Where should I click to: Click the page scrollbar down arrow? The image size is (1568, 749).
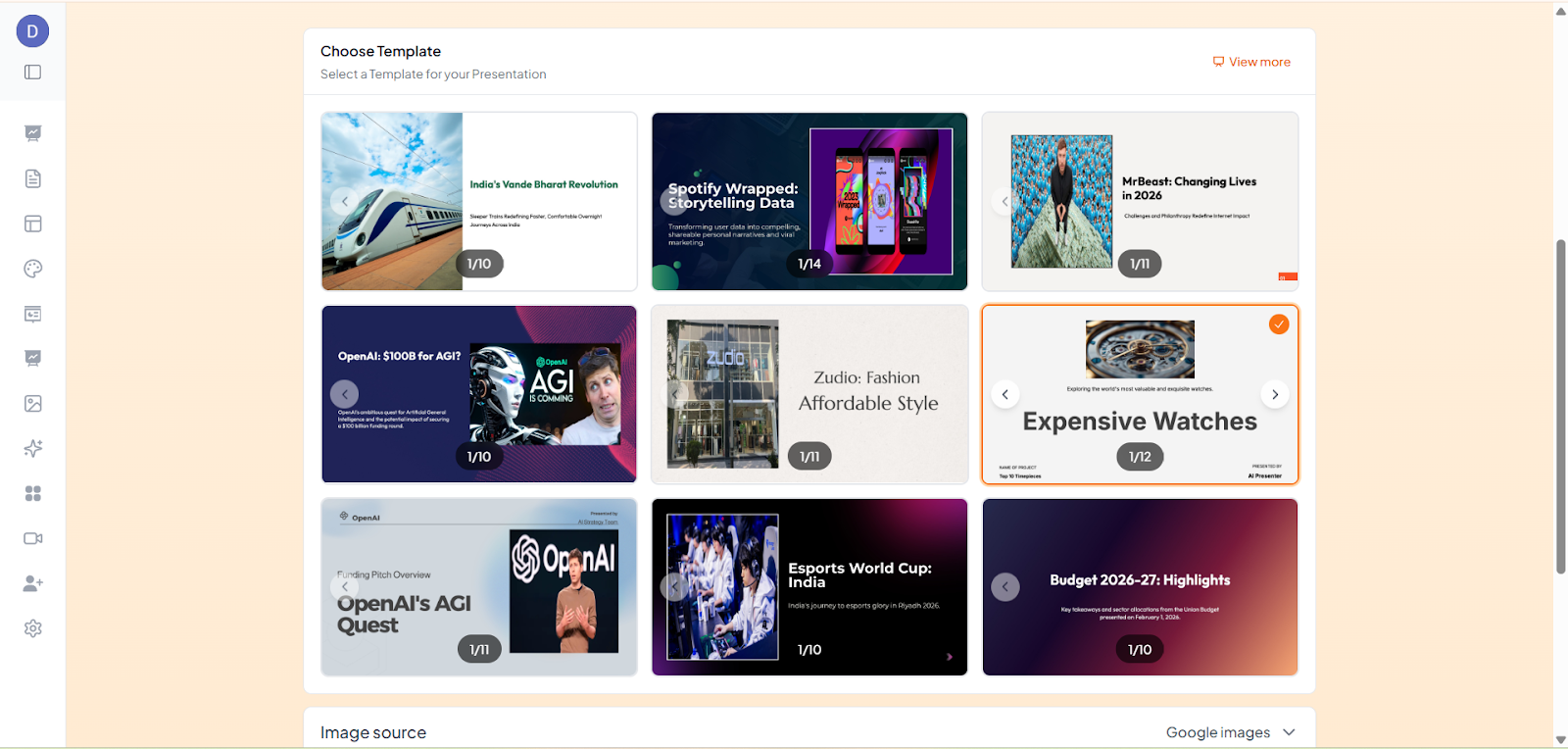coord(1560,740)
